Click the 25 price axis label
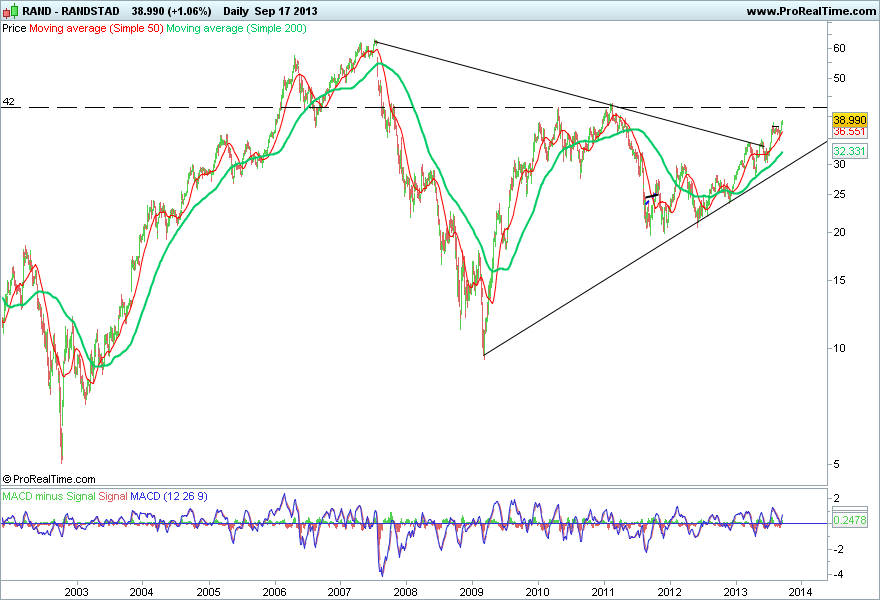The height and width of the screenshot is (600, 880). [839, 194]
